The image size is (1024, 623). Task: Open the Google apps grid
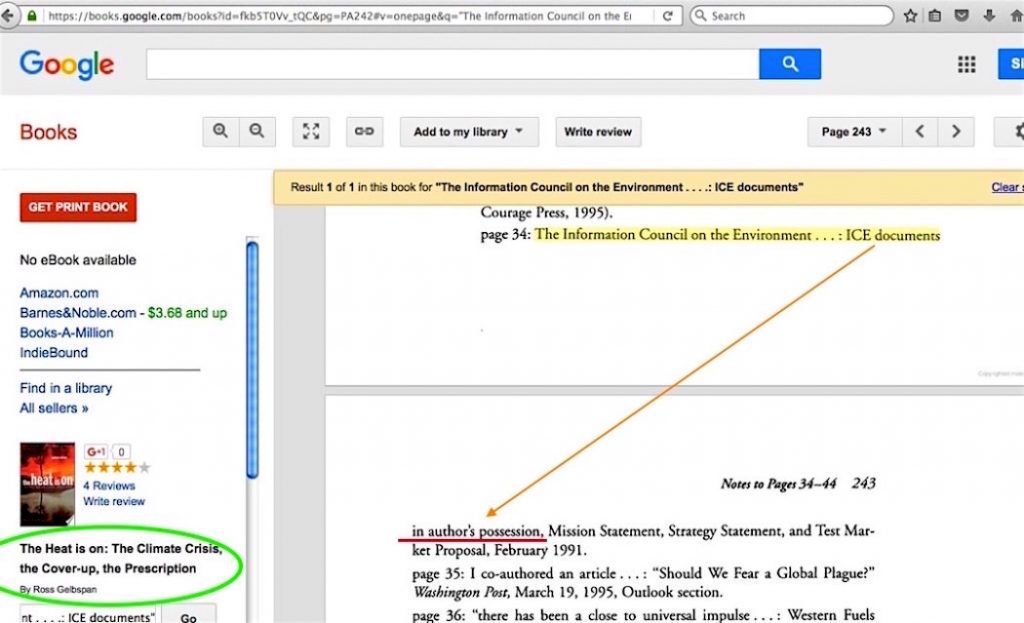tap(966, 65)
